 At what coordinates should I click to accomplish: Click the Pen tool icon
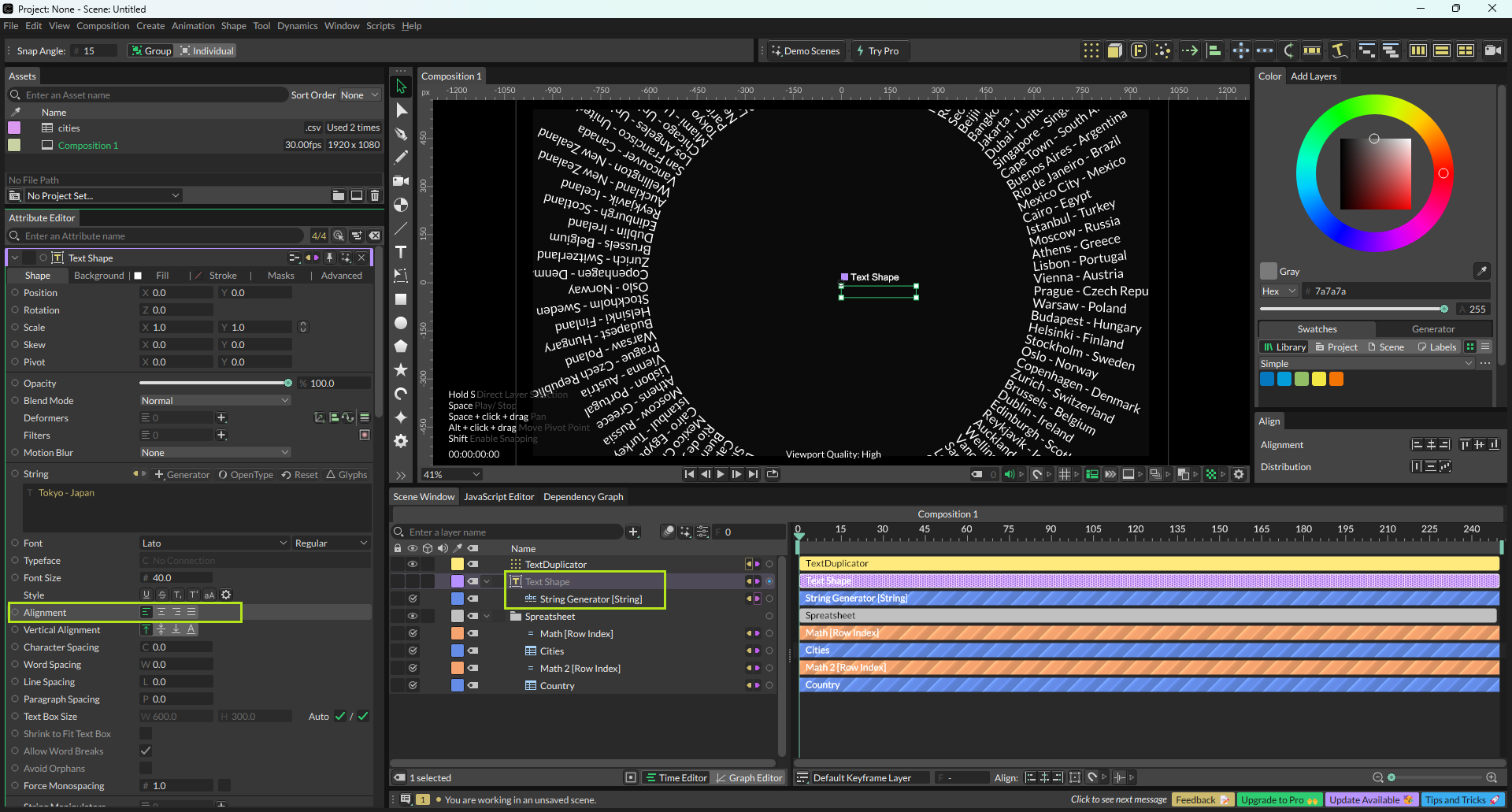[401, 134]
